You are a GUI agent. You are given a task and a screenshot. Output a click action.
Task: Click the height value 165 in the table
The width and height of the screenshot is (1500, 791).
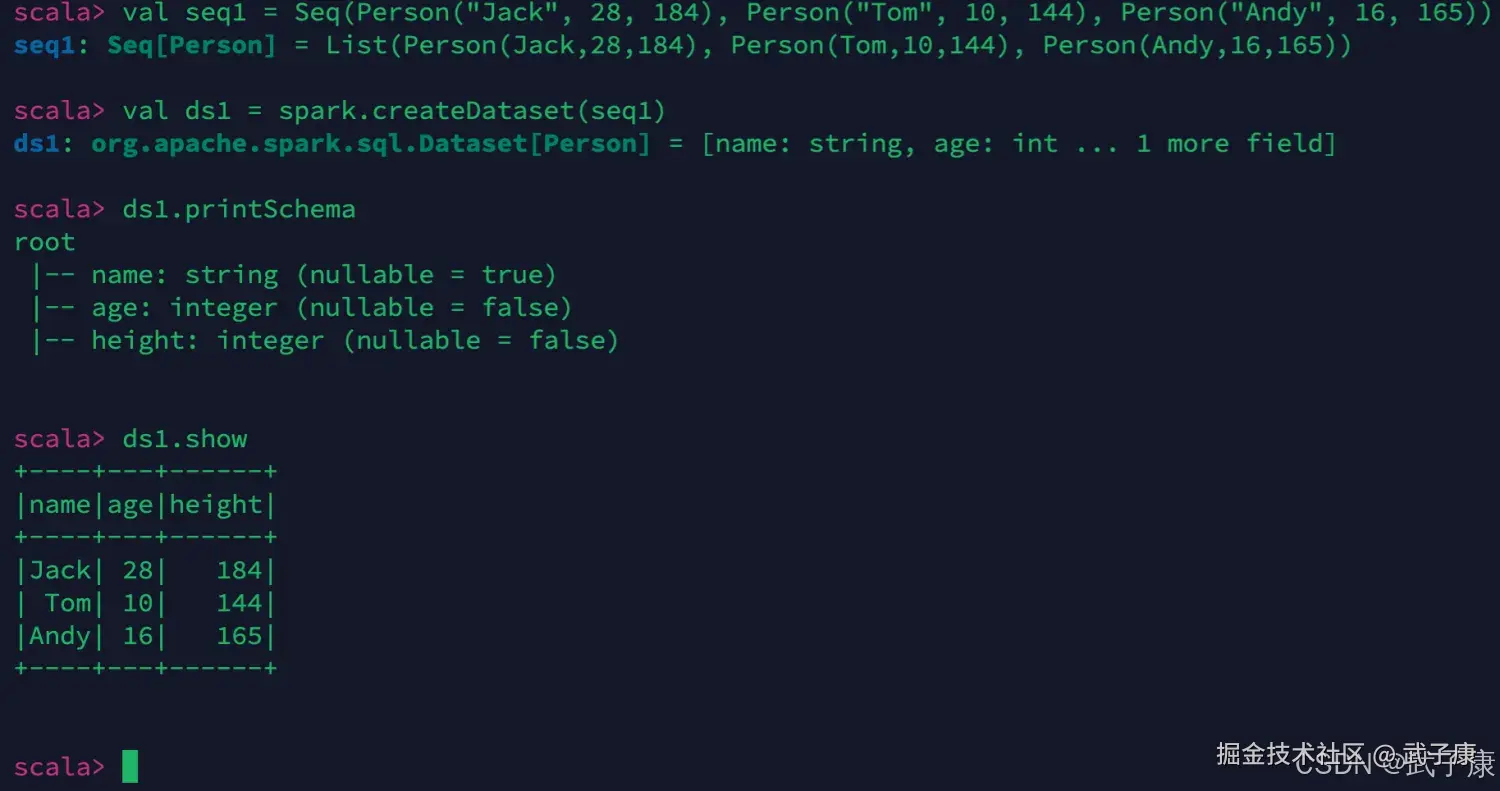coord(240,636)
